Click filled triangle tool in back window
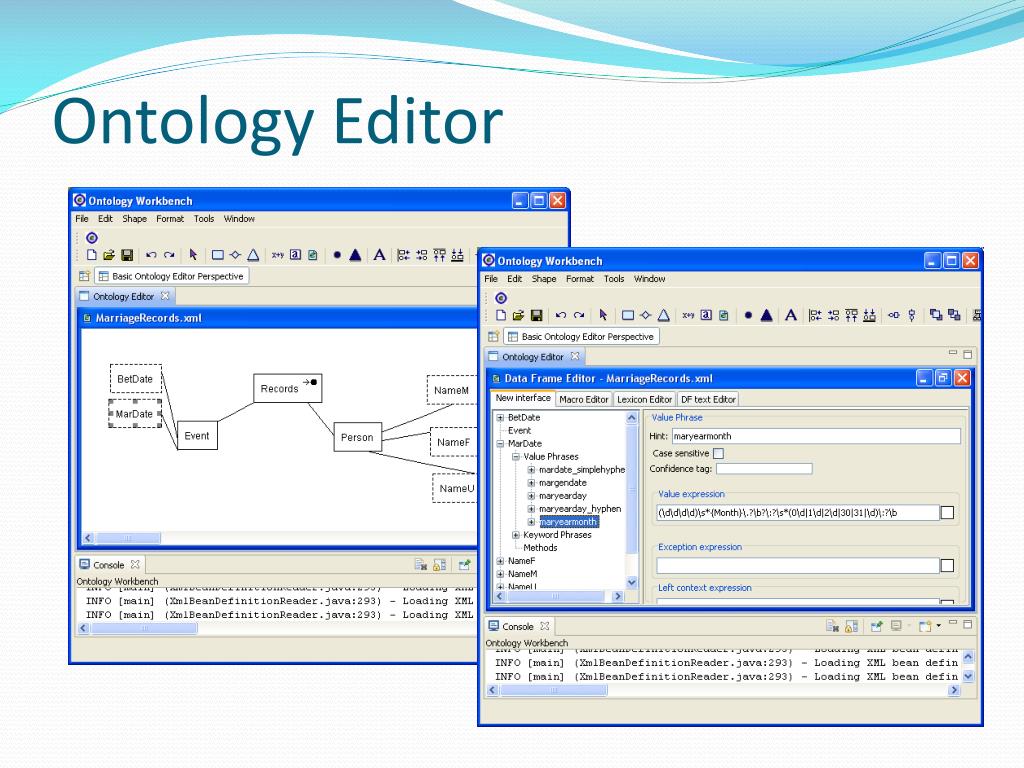 tap(355, 255)
